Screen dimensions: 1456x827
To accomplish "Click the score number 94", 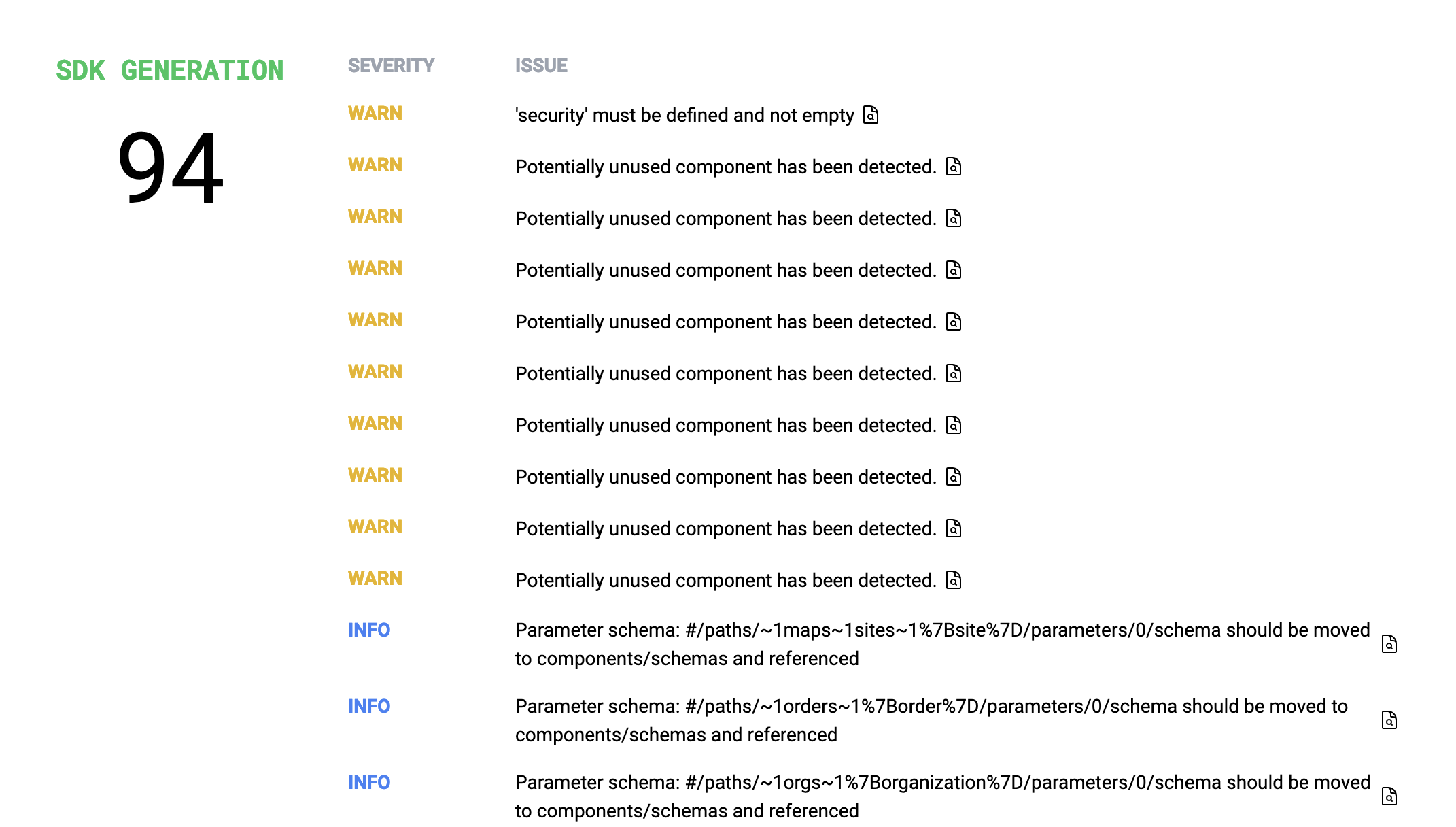I will click(x=170, y=167).
